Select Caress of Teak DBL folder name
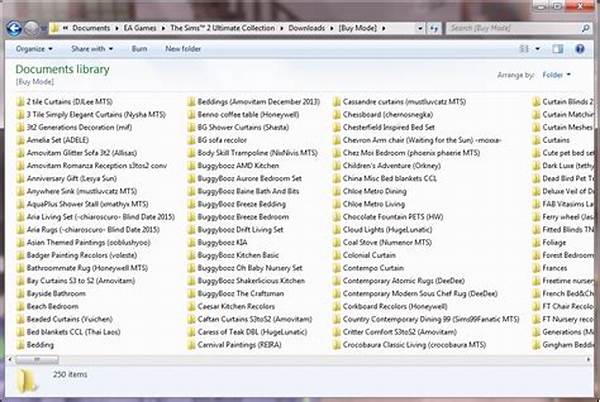Viewport: 600px width, 402px height. point(252,332)
